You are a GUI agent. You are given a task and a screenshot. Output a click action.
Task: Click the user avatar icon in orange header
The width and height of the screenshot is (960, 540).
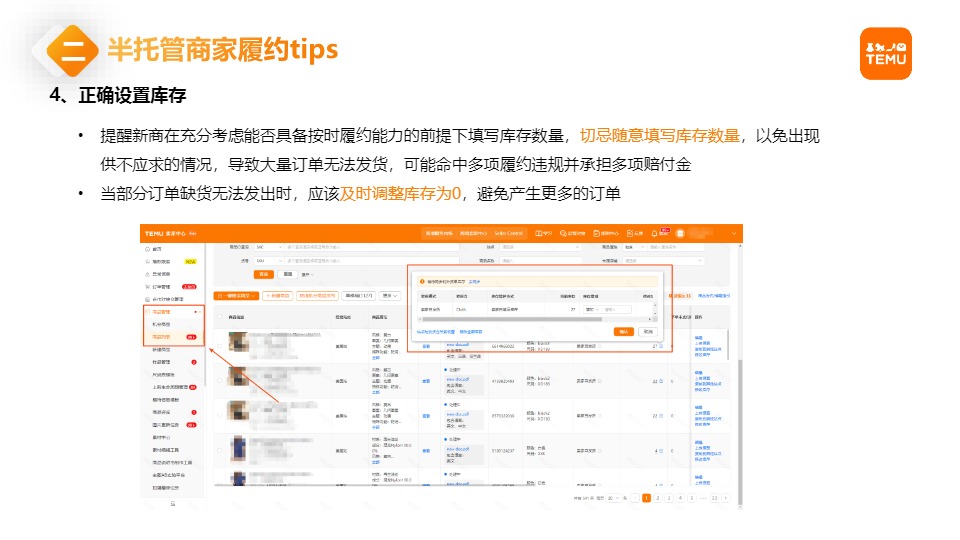679,233
